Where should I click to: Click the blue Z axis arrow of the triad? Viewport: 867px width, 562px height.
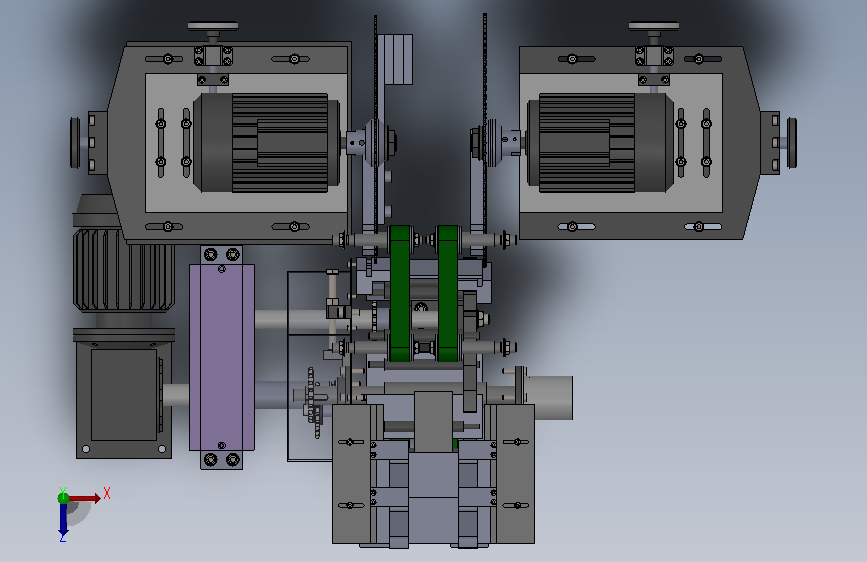pos(63,521)
